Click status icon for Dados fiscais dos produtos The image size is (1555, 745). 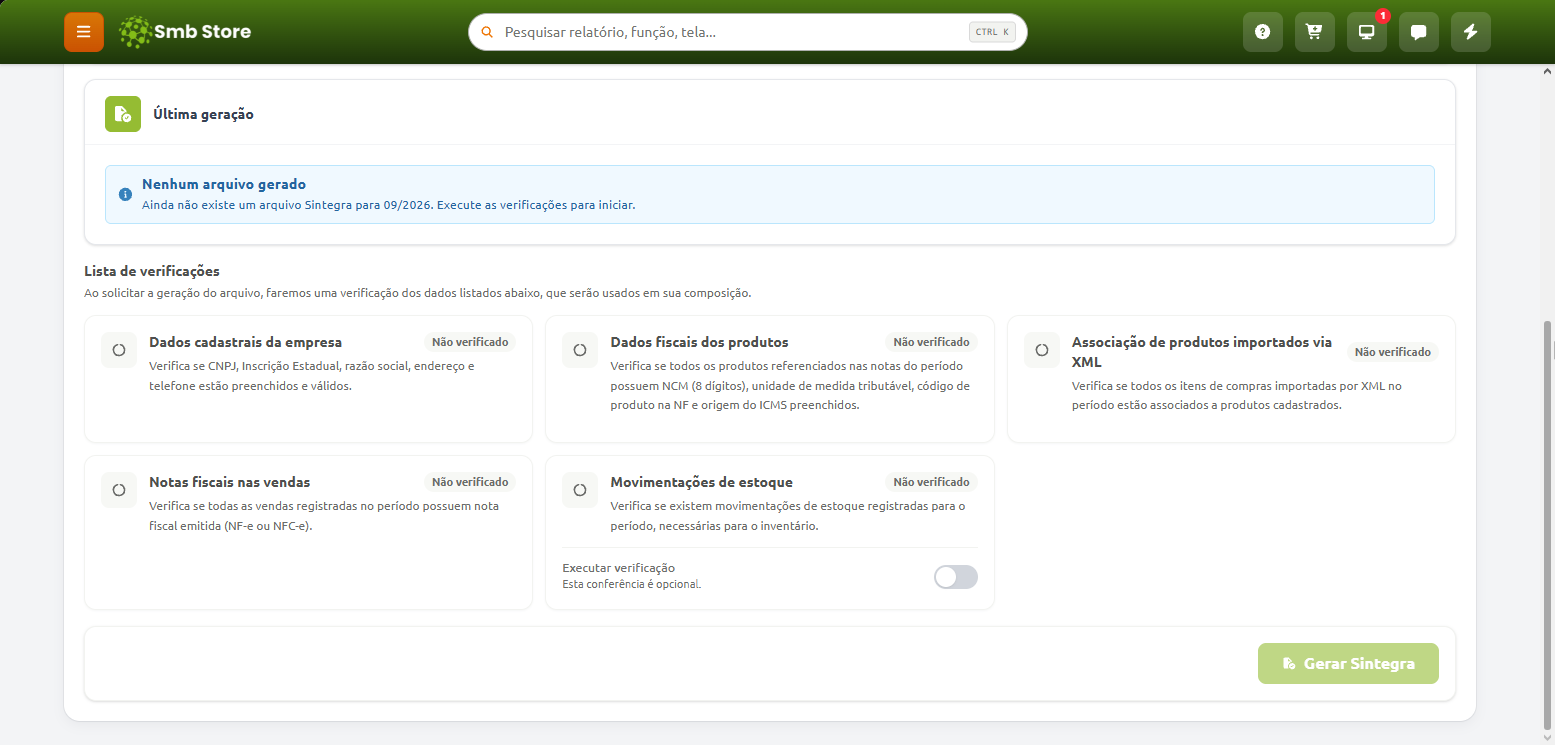tap(580, 350)
